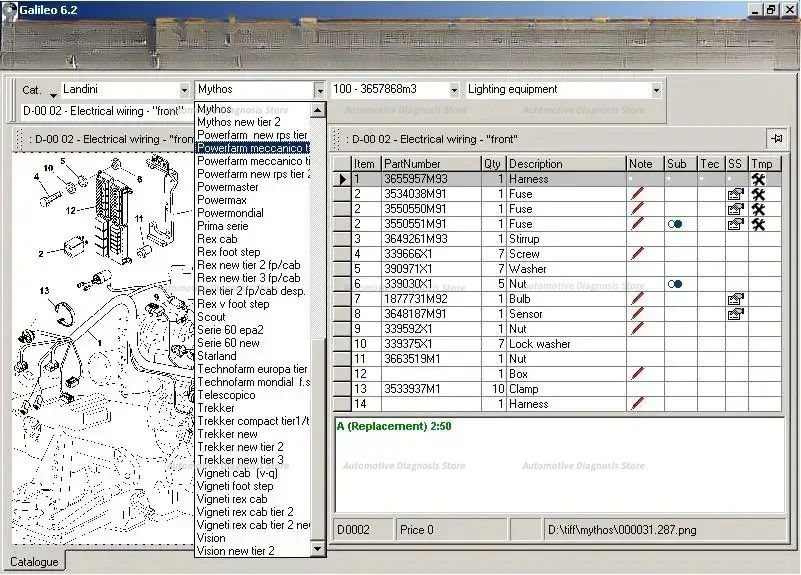Screen dimensions: 801x575
Task: Click model list scrollbar up arrow
Action: pos(318,110)
